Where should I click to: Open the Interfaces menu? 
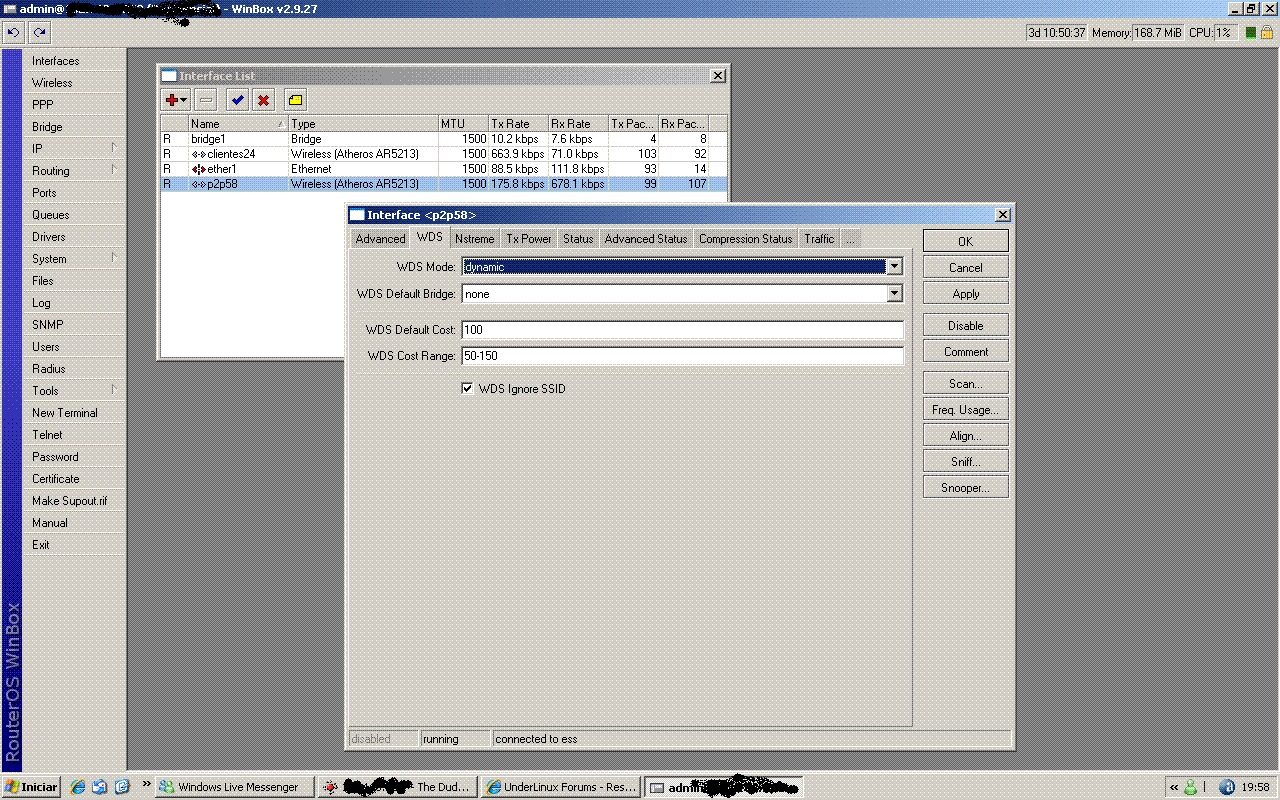pyautogui.click(x=74, y=61)
